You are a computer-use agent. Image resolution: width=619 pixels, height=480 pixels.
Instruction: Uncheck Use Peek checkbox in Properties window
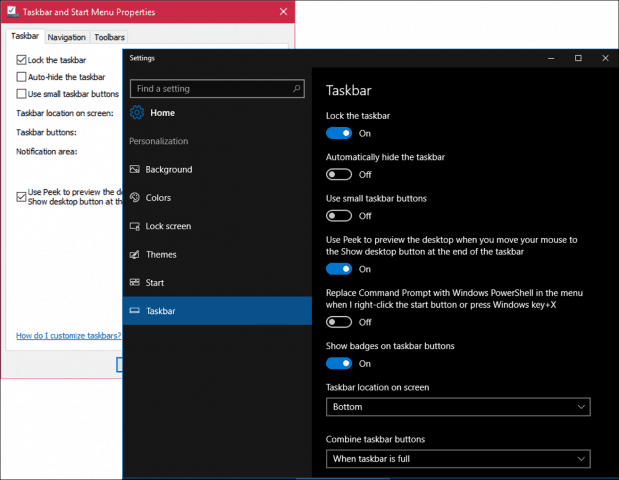point(21,197)
